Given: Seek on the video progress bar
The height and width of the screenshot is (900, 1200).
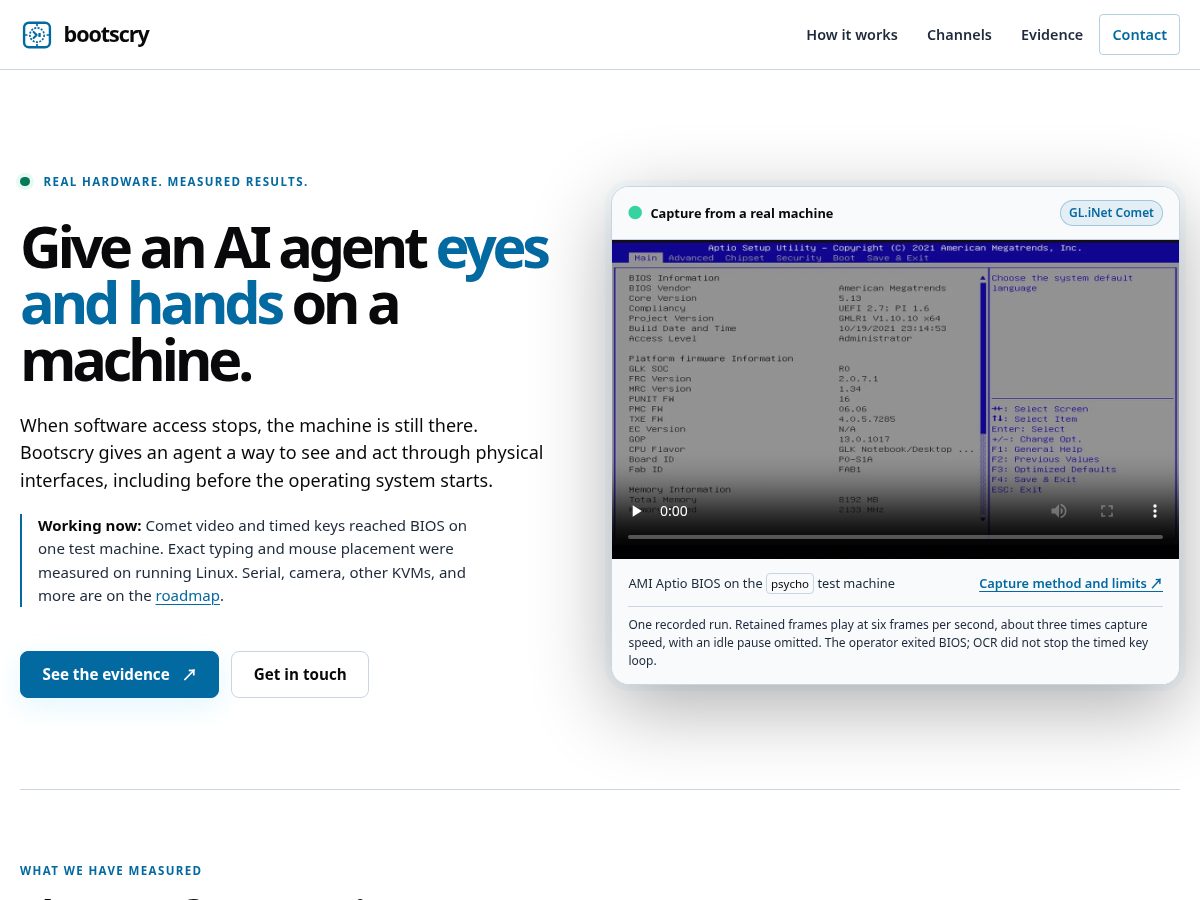Looking at the screenshot, I should click(x=895, y=537).
